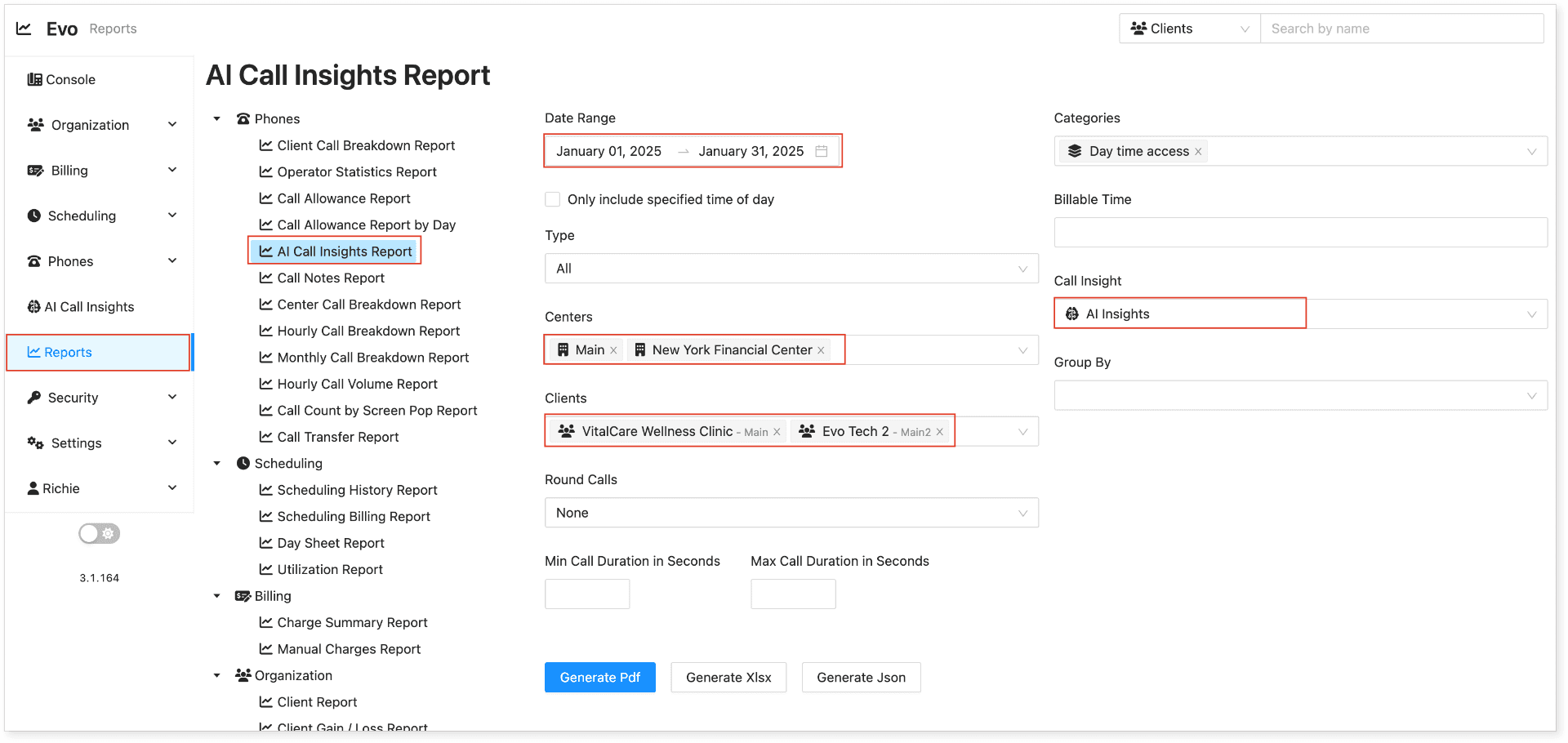Click the Billing card icon in sidebar
This screenshot has width=1568, height=743.
click(36, 171)
